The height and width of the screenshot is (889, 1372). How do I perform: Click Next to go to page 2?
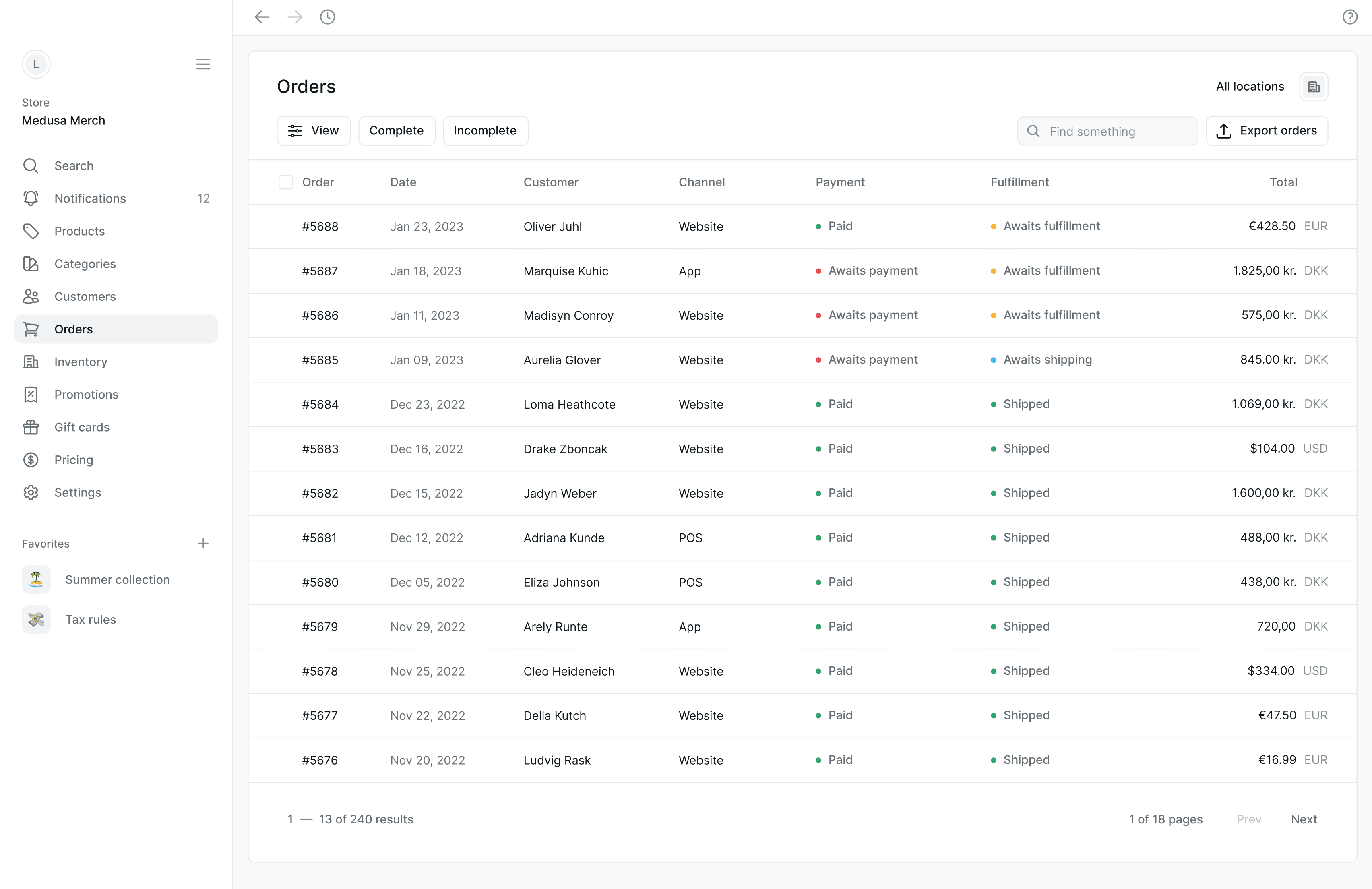pos(1303,819)
